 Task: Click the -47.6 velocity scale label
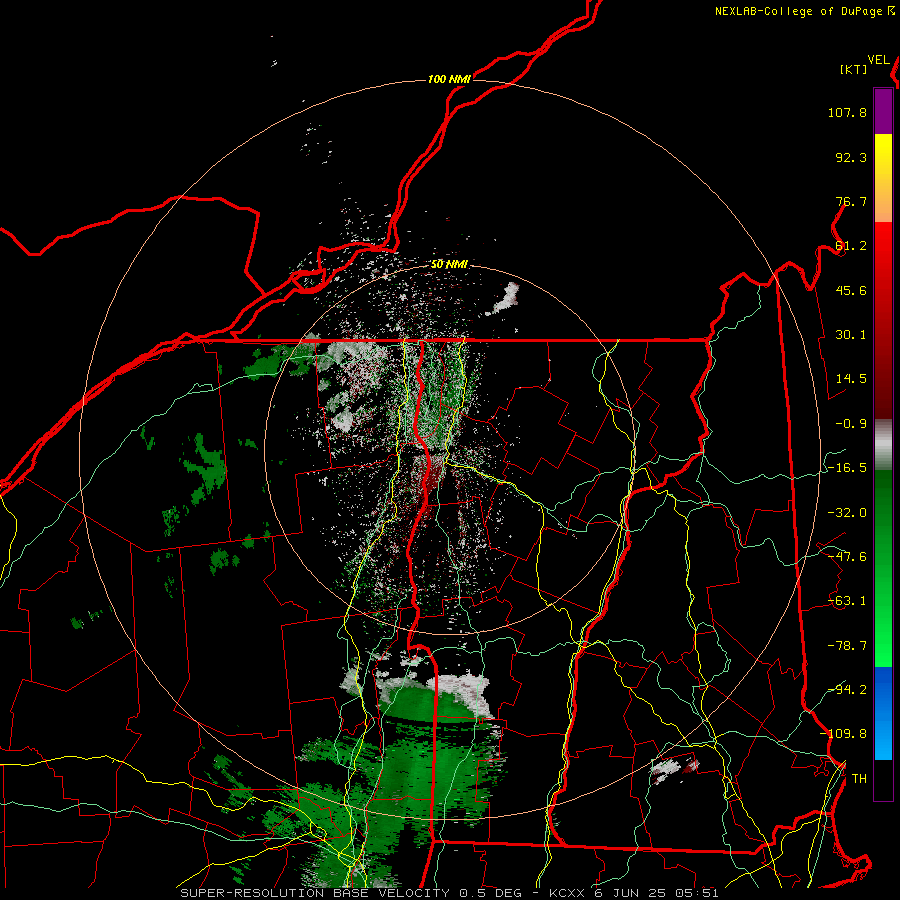click(847, 557)
